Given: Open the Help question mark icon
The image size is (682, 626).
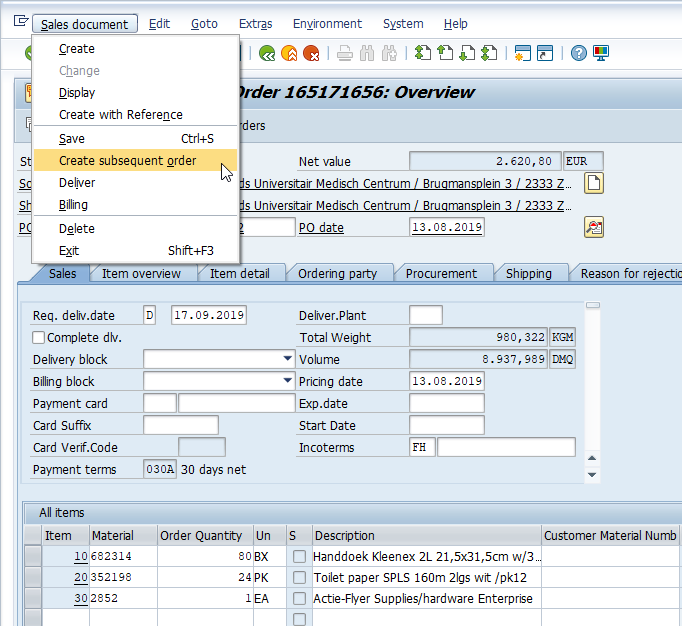Looking at the screenshot, I should [x=578, y=54].
